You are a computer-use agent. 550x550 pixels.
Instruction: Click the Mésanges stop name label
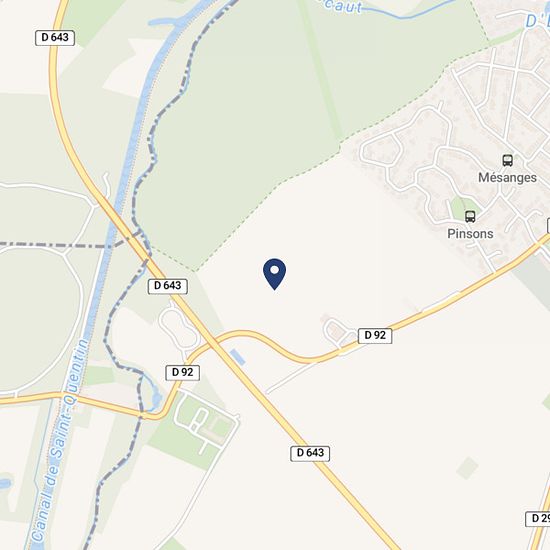click(507, 177)
